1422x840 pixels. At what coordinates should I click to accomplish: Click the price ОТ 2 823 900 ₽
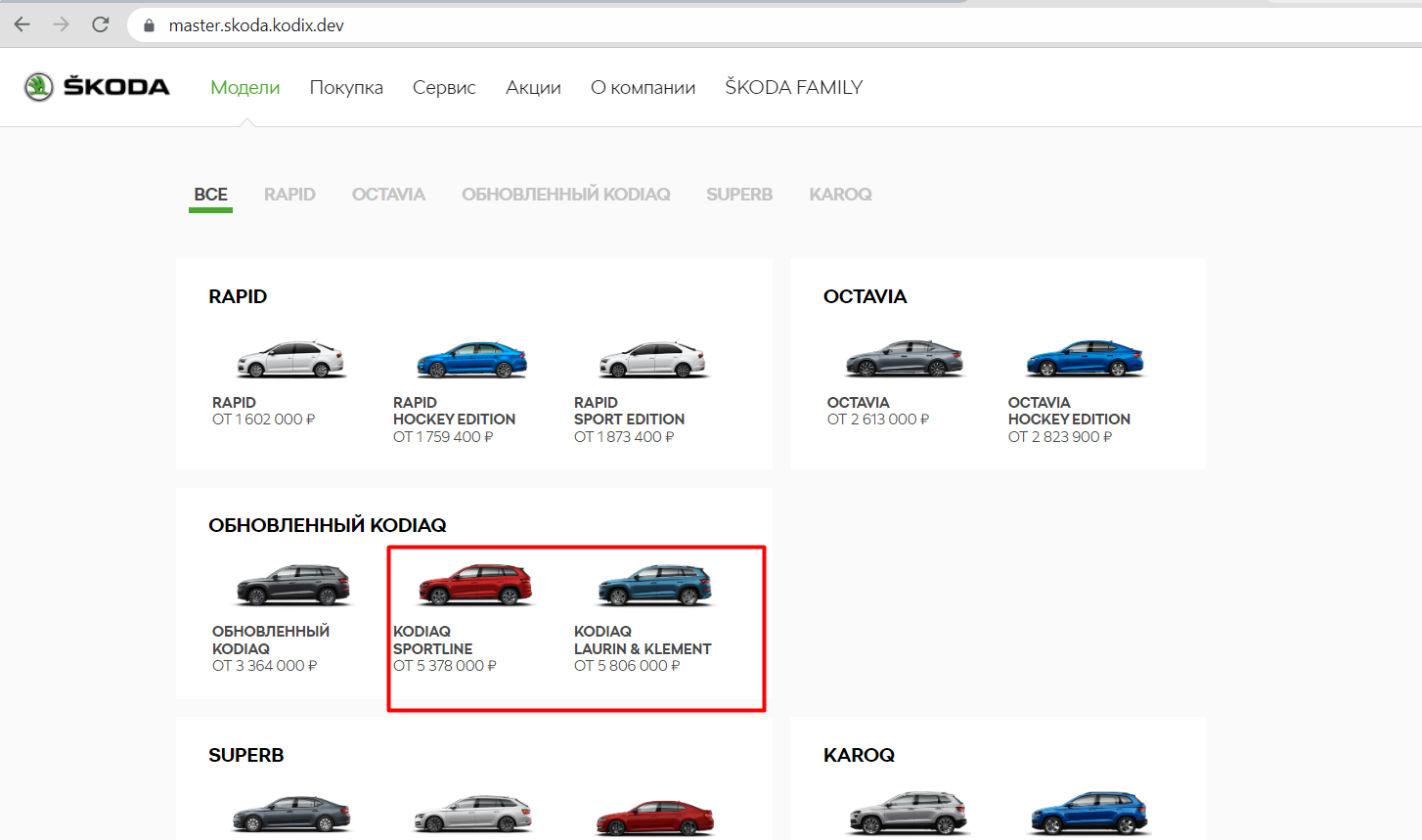click(1060, 437)
